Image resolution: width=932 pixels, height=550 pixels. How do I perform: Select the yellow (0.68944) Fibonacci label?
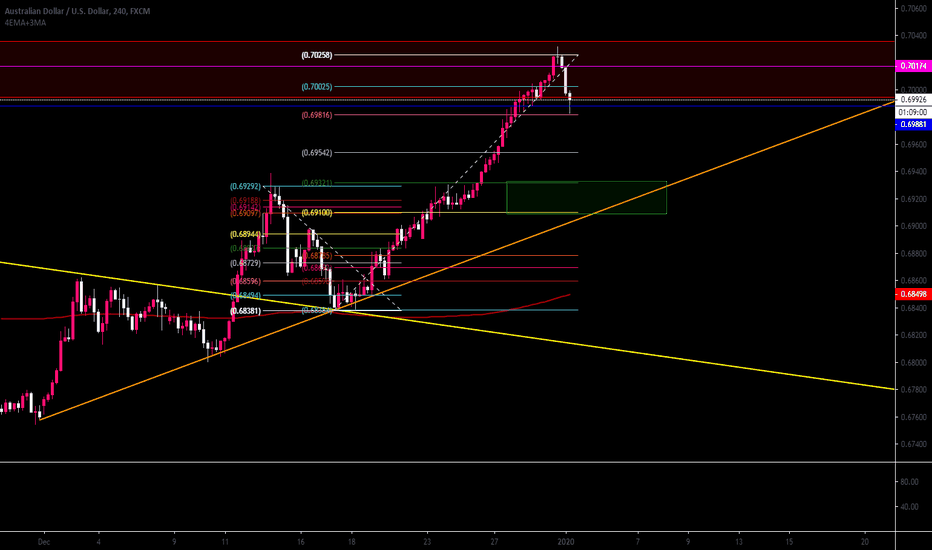[245, 234]
